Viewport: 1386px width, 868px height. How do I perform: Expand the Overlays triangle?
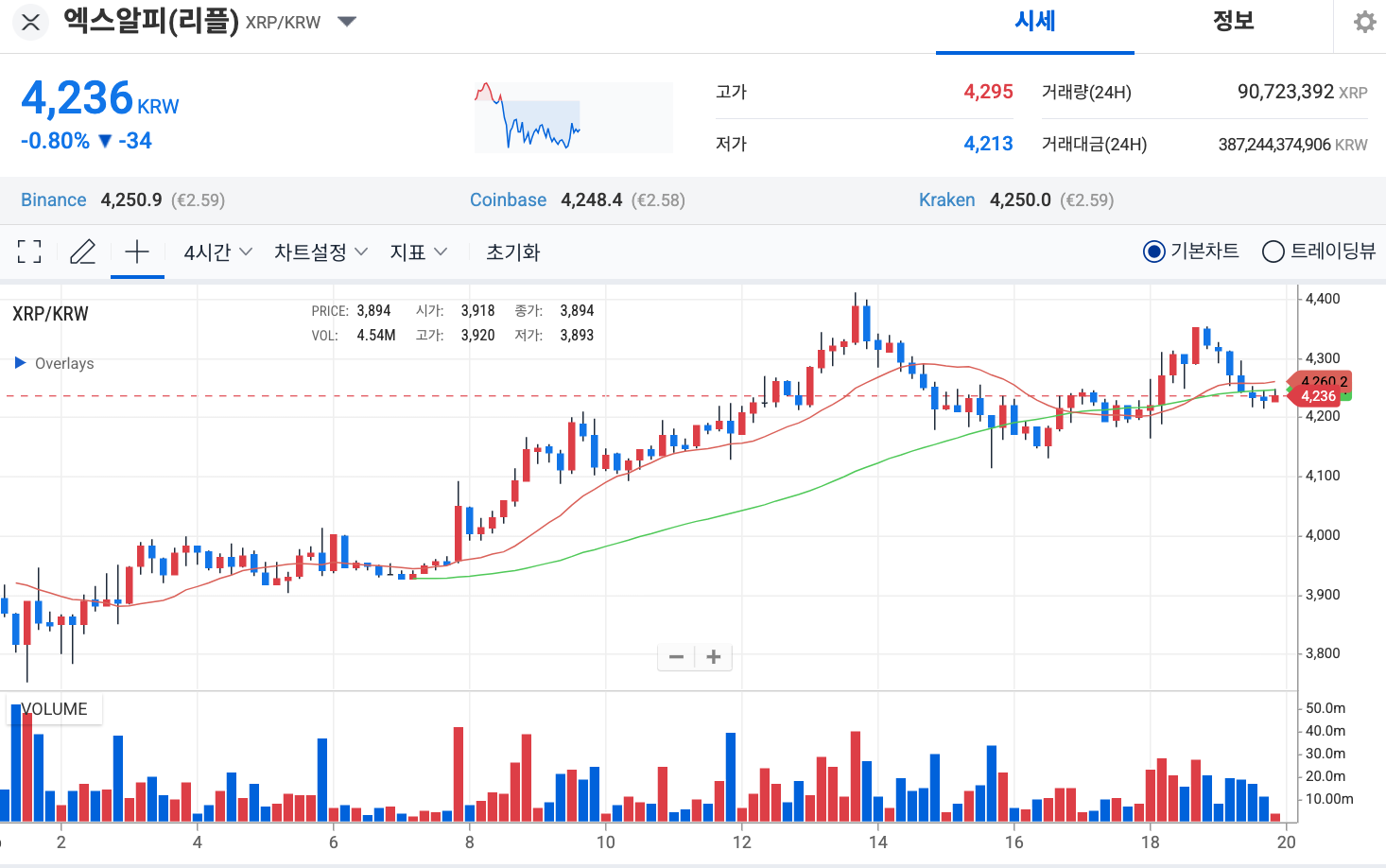click(20, 363)
